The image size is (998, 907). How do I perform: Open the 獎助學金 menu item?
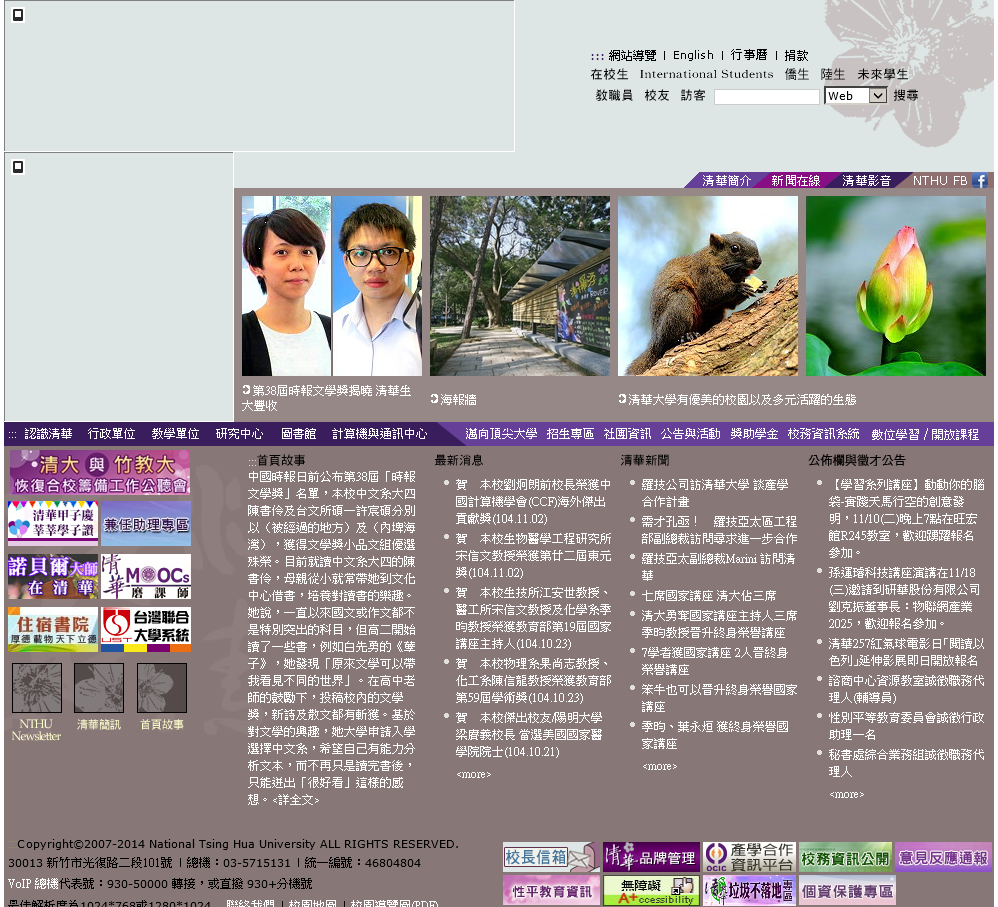754,433
